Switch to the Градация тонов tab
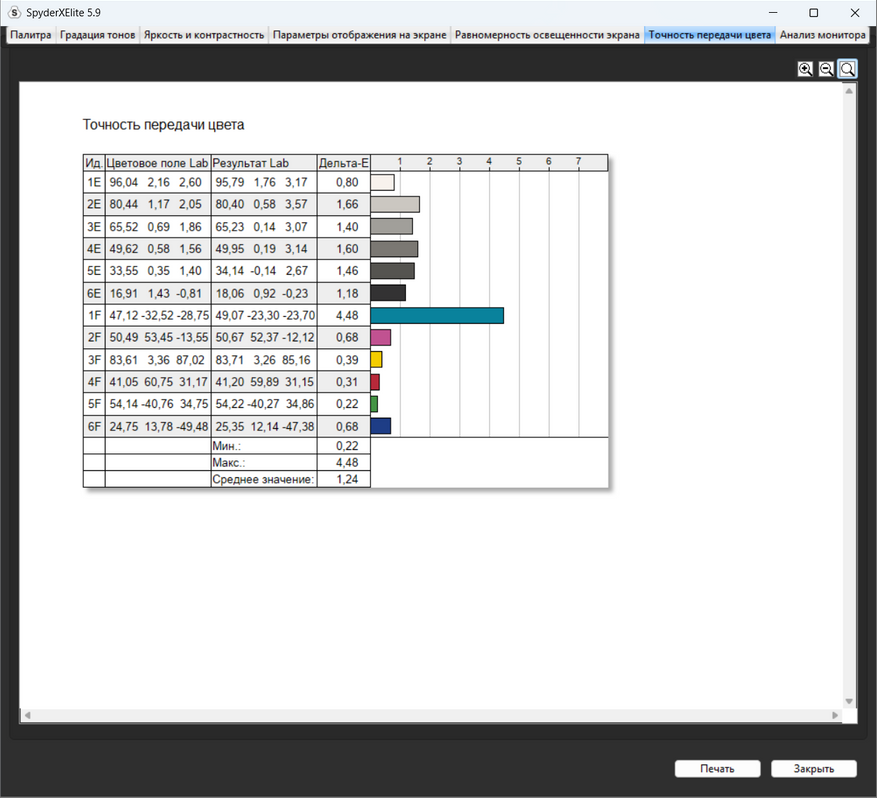The width and height of the screenshot is (877, 798). (97, 35)
